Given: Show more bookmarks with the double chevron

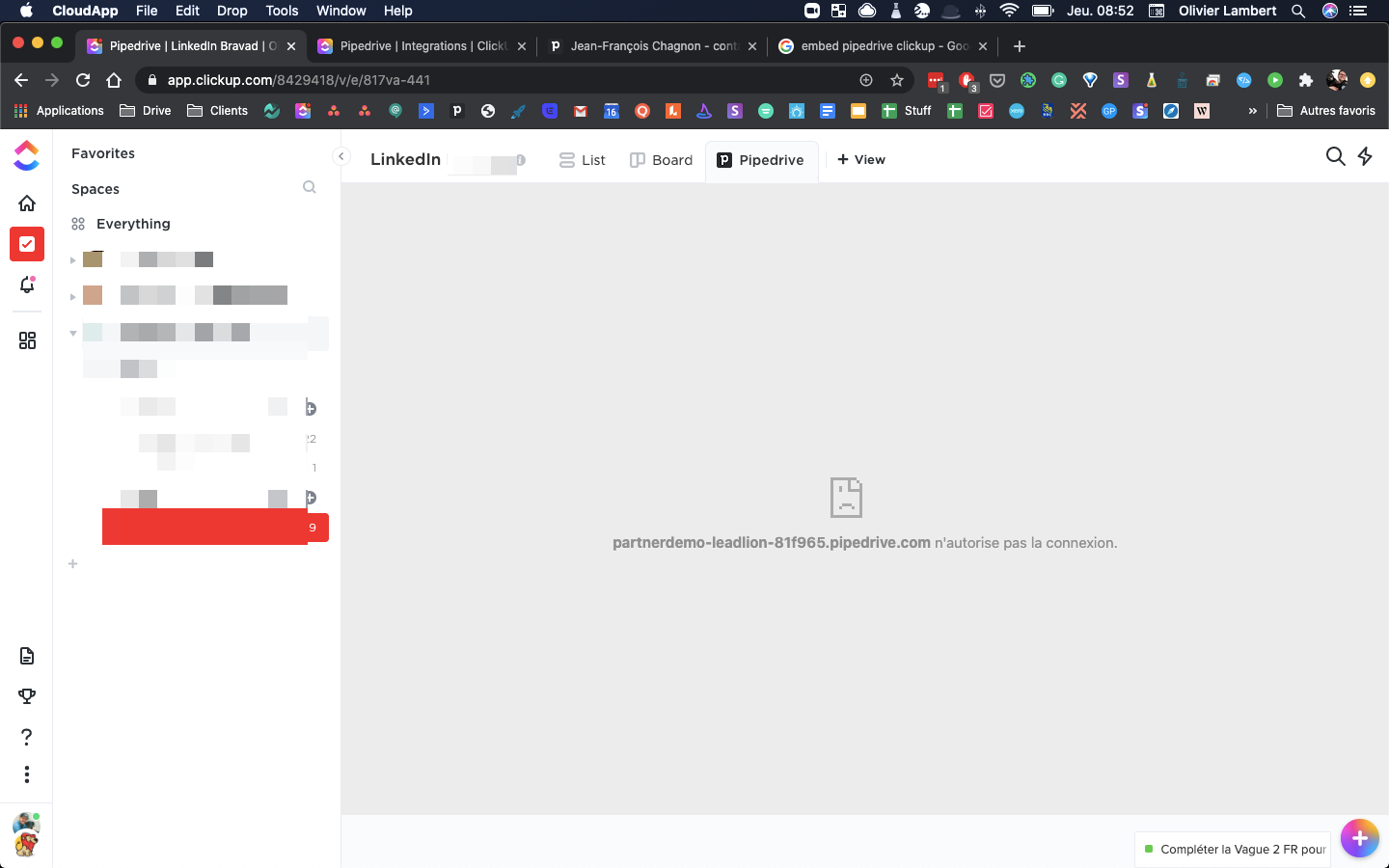Looking at the screenshot, I should coord(1253,111).
